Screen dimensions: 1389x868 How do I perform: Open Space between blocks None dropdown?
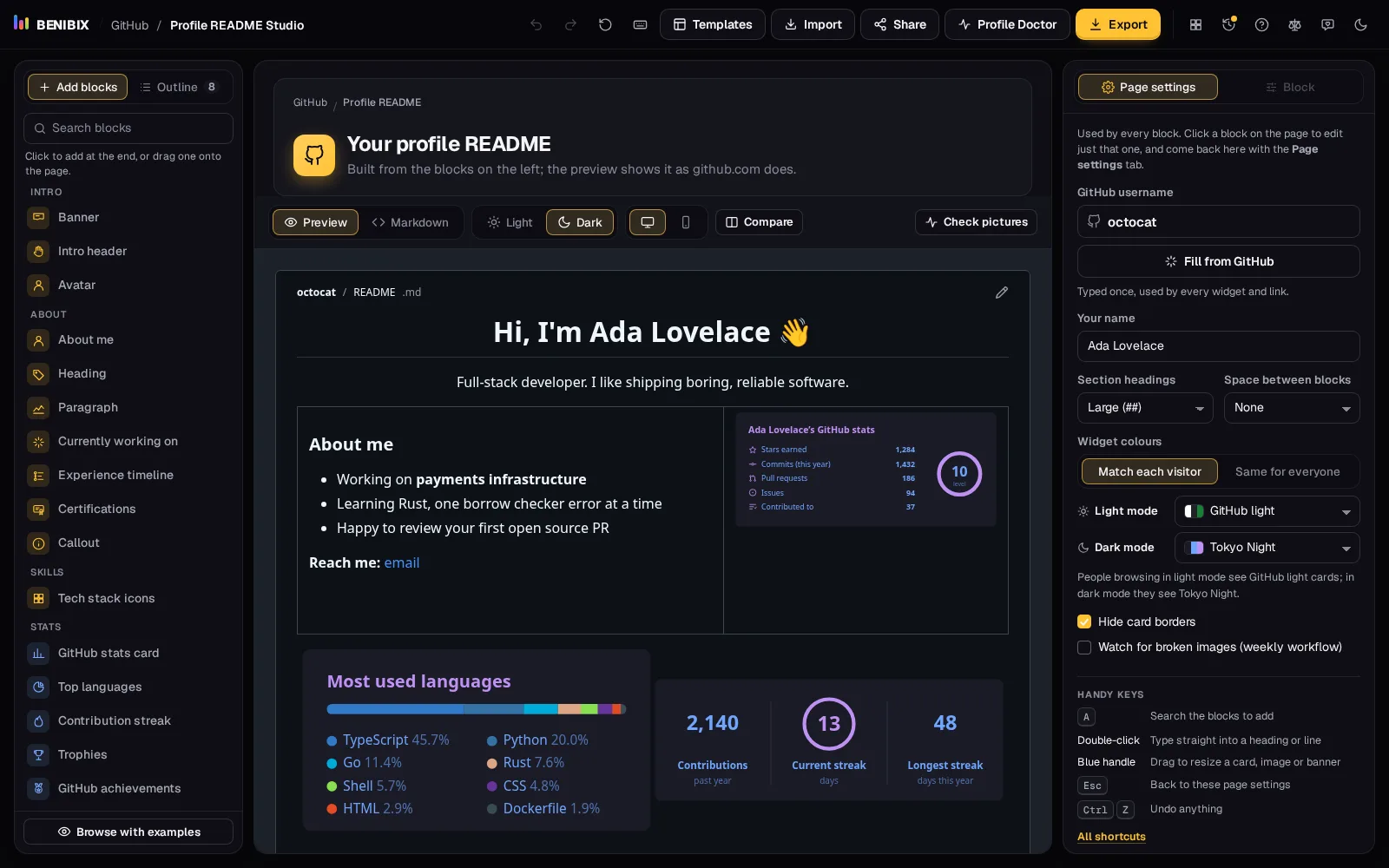[x=1292, y=408]
